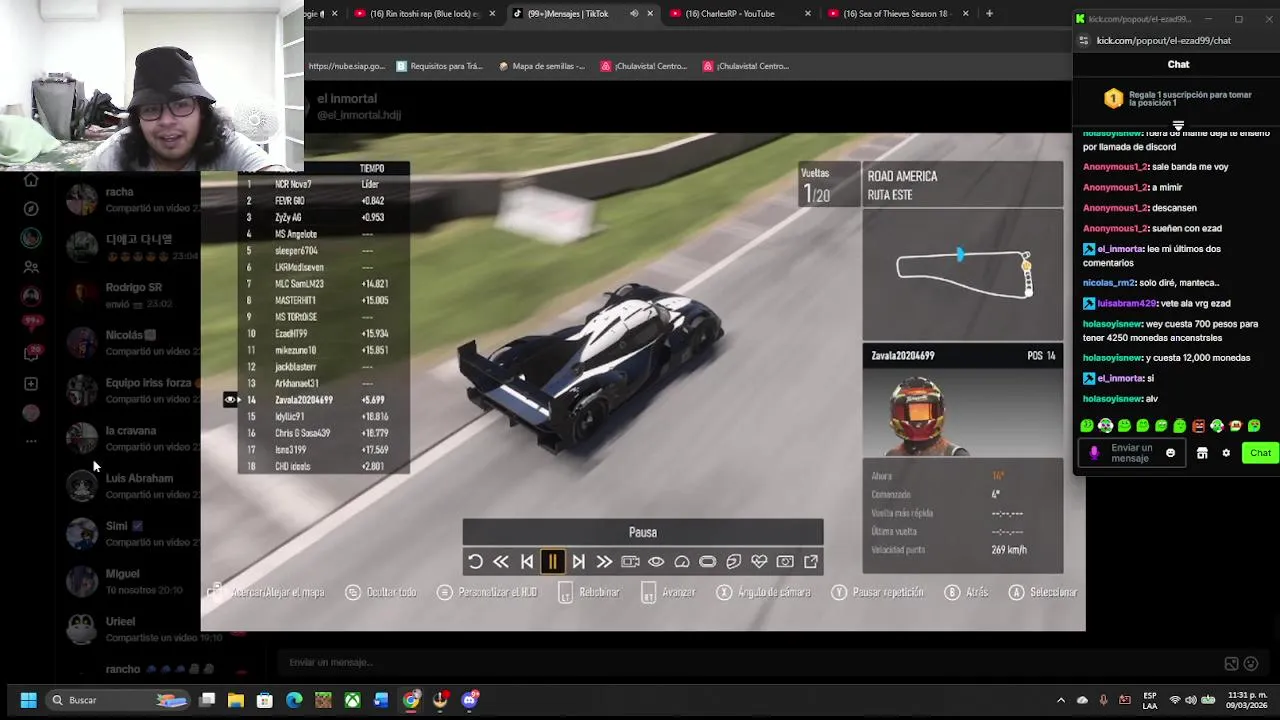Click friends people icon in TikTok sidebar

(x=31, y=267)
